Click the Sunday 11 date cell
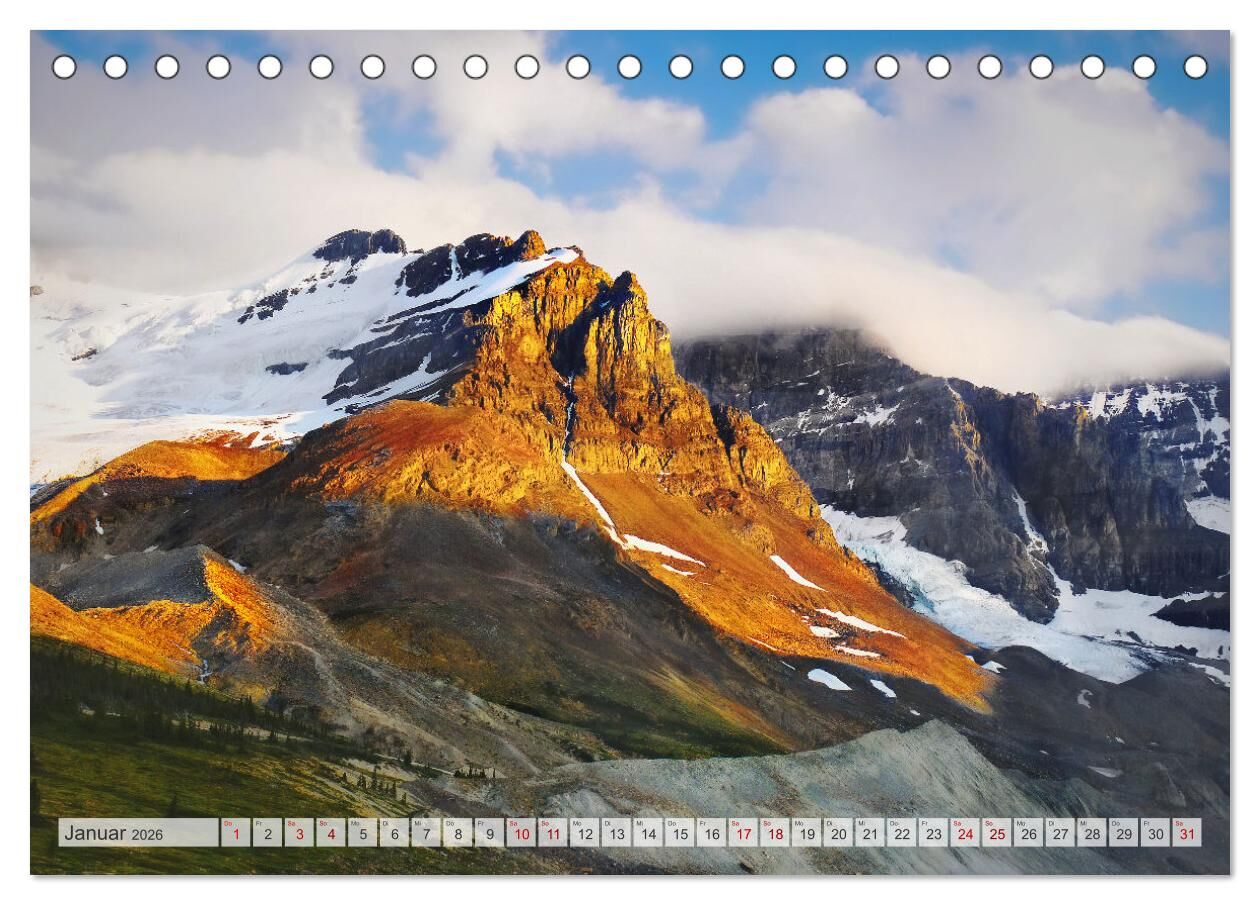This screenshot has width=1260, height=905. coord(553,833)
